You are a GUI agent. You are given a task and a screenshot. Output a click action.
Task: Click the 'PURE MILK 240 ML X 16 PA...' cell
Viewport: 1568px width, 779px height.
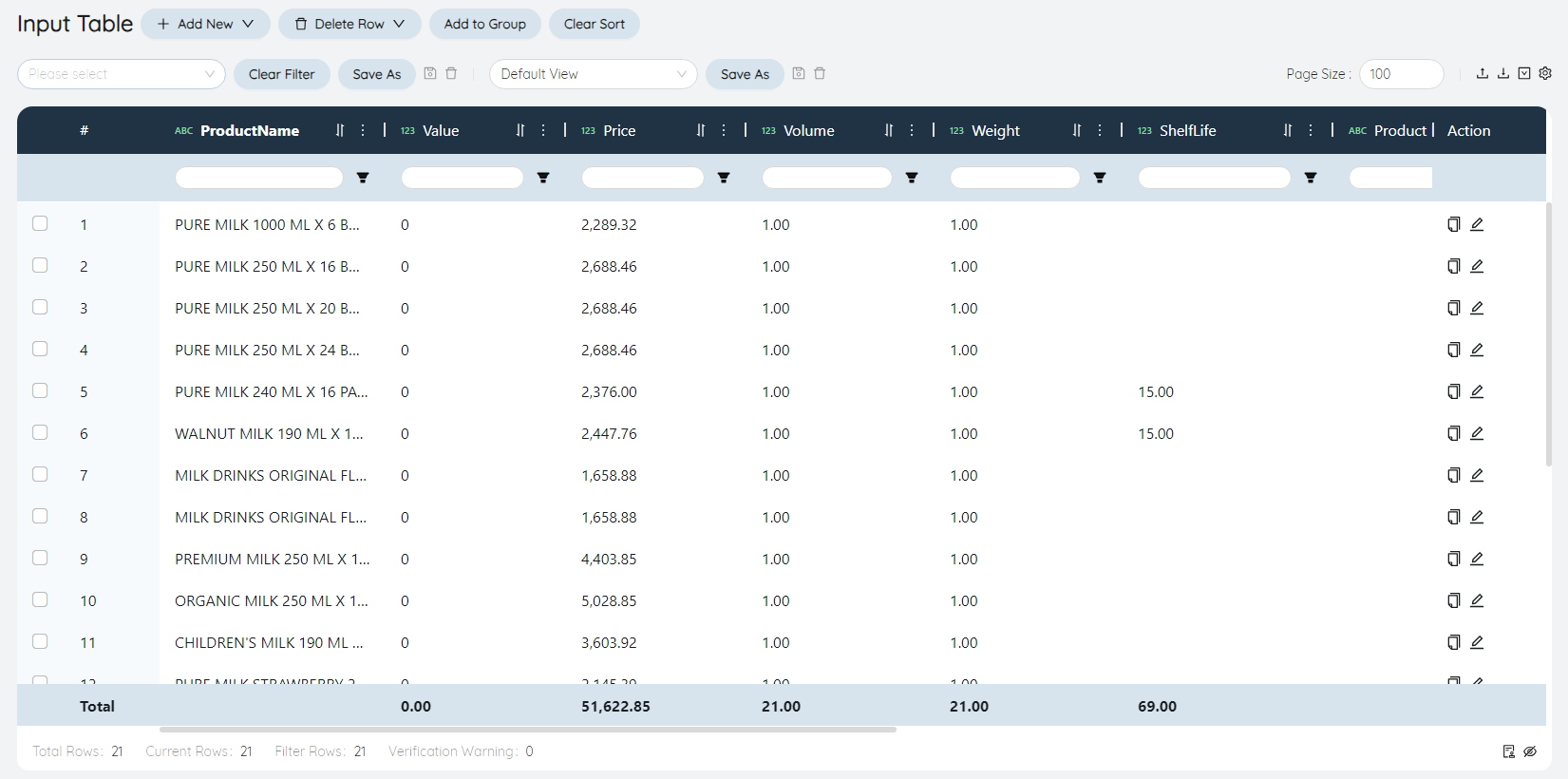(x=272, y=391)
